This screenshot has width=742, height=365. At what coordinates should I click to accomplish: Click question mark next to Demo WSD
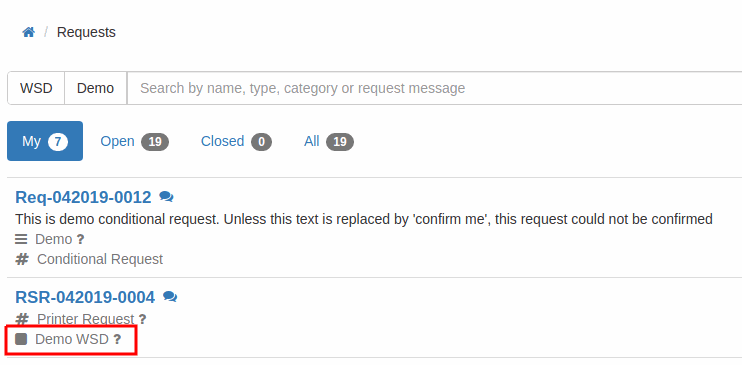117,339
